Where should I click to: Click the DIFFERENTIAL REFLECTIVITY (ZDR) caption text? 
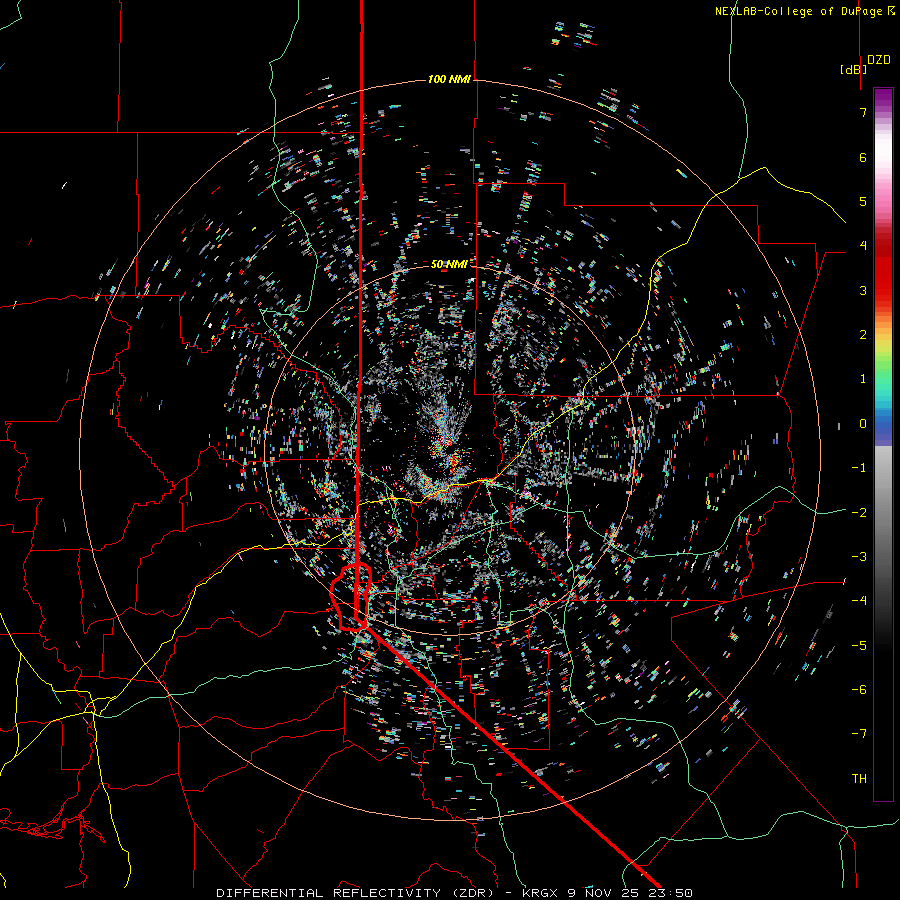coord(355,893)
